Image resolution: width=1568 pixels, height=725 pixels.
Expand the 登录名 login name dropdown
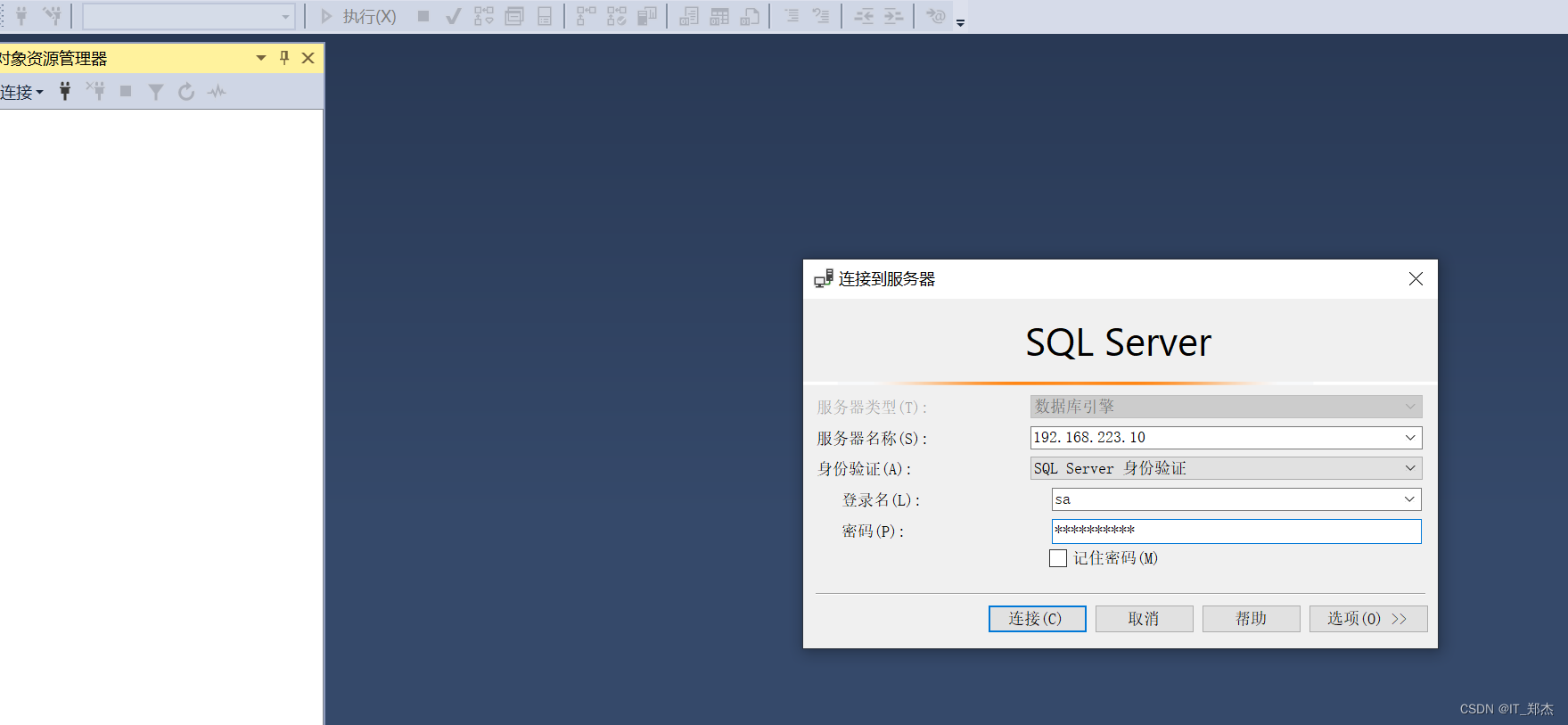point(1409,499)
